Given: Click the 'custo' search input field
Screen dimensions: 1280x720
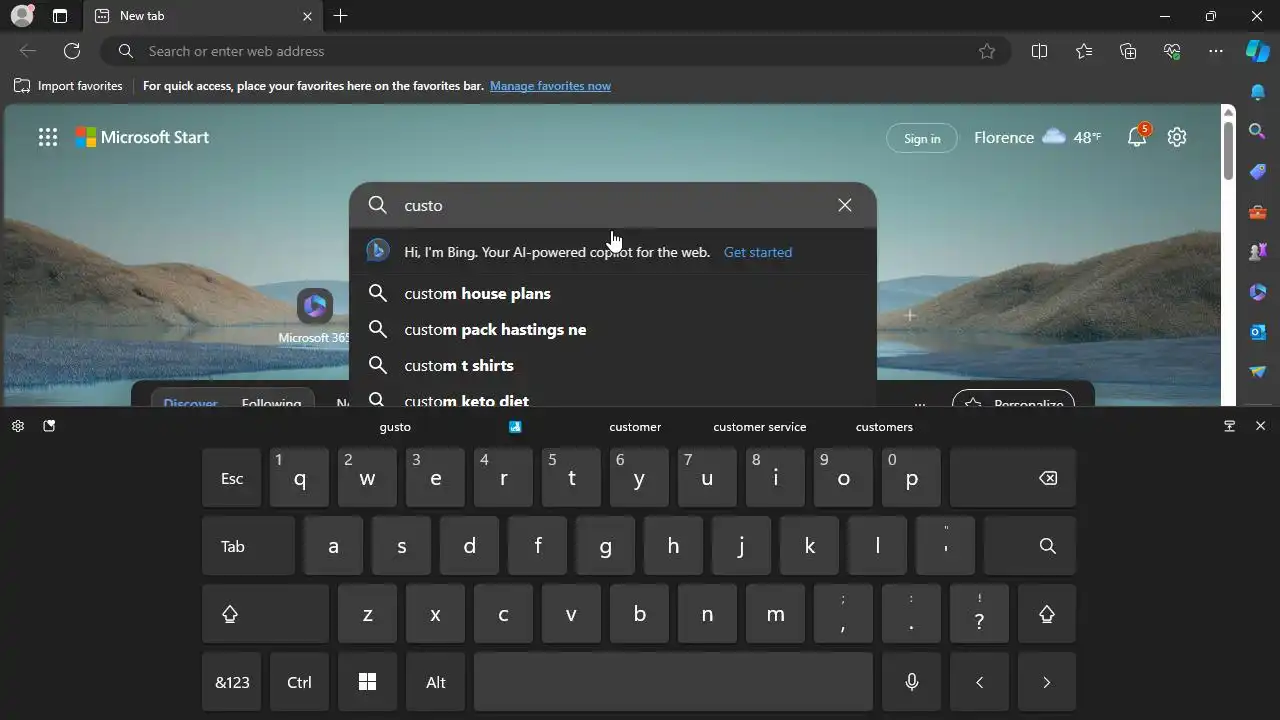Looking at the screenshot, I should (615, 205).
